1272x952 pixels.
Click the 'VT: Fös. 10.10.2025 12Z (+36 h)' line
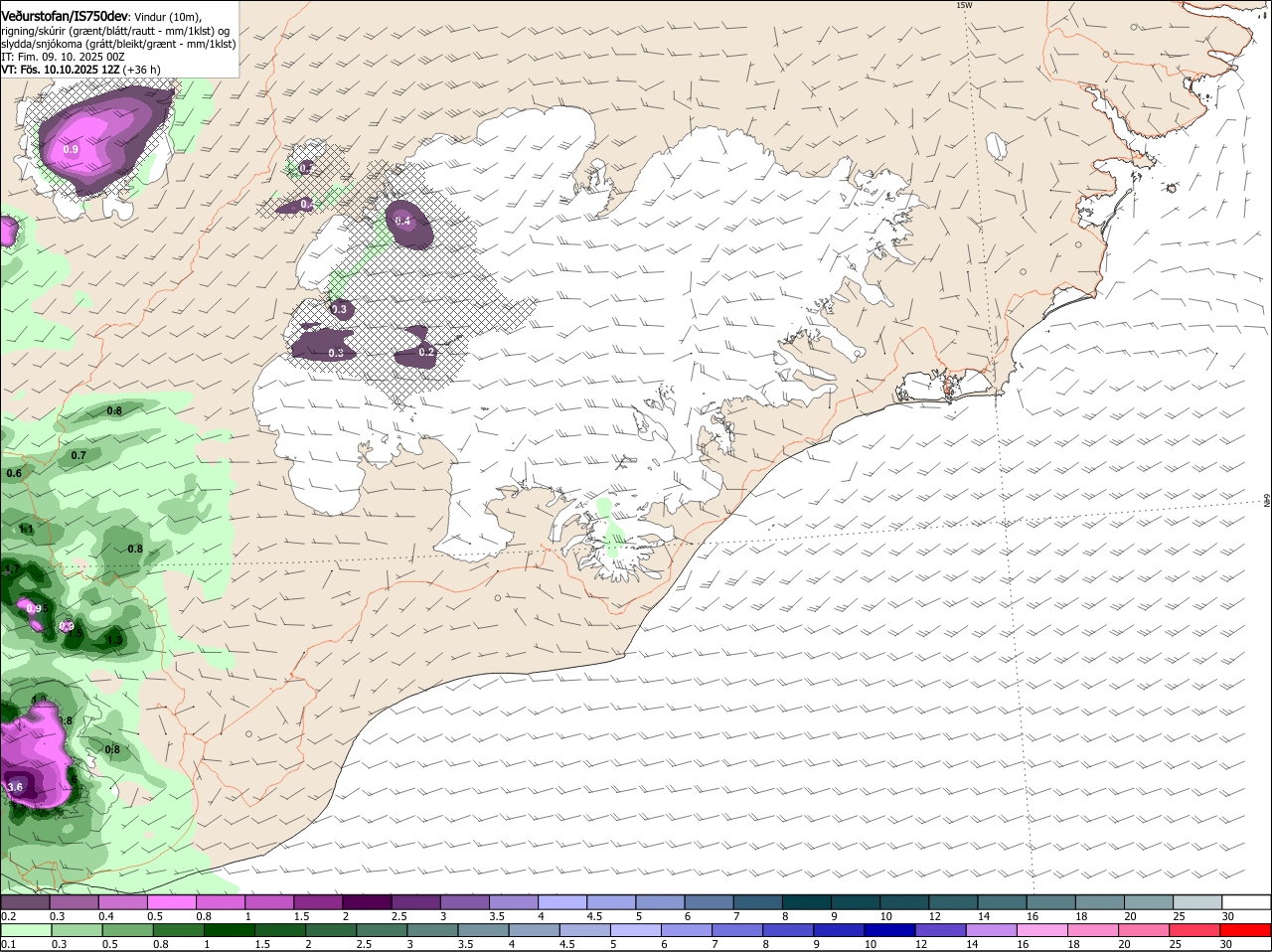pos(80,70)
